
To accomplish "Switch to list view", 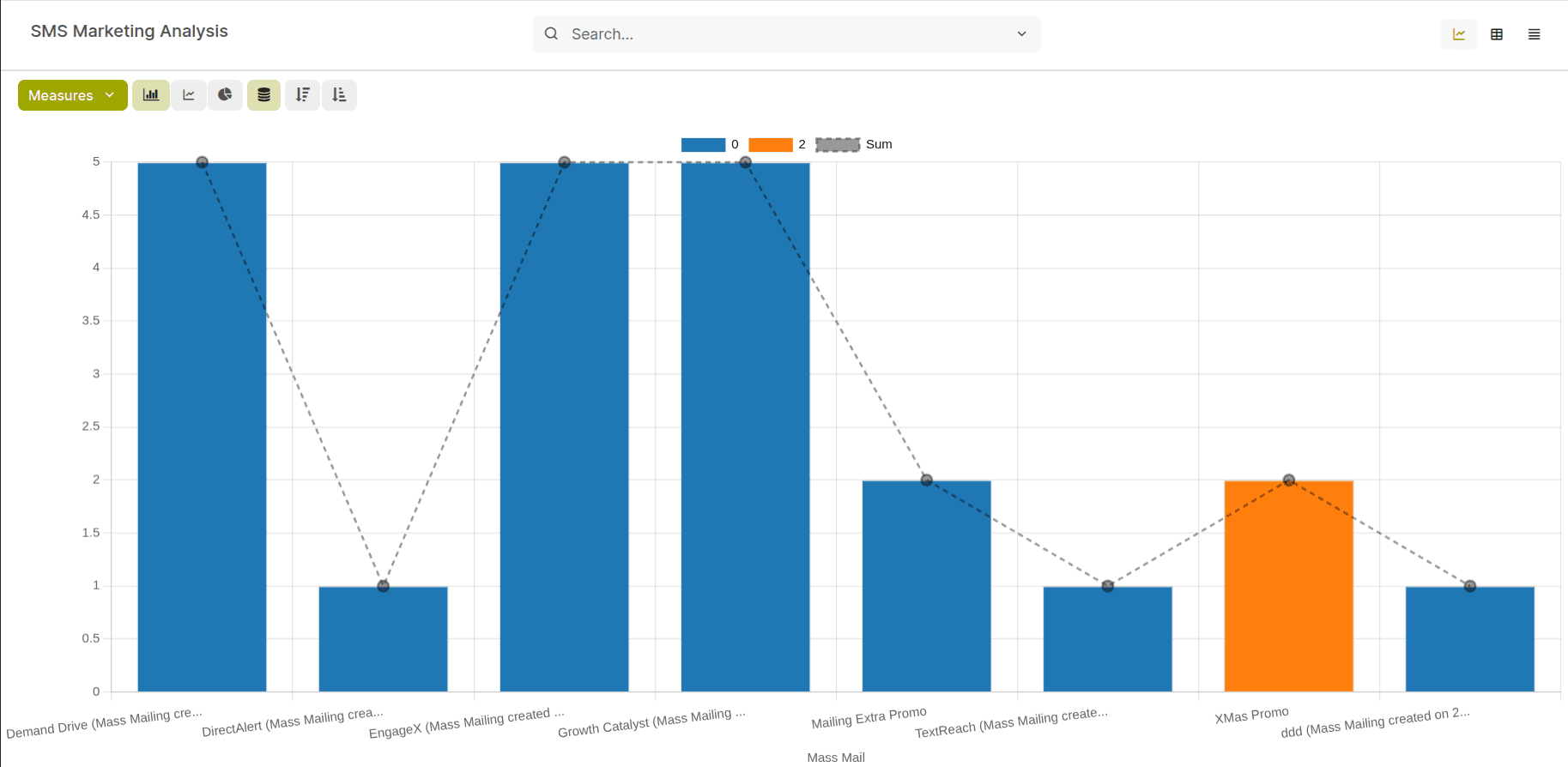I will [x=1534, y=34].
